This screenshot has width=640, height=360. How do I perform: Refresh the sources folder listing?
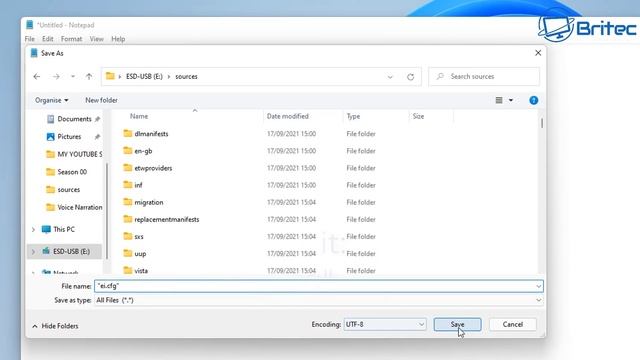click(x=411, y=77)
